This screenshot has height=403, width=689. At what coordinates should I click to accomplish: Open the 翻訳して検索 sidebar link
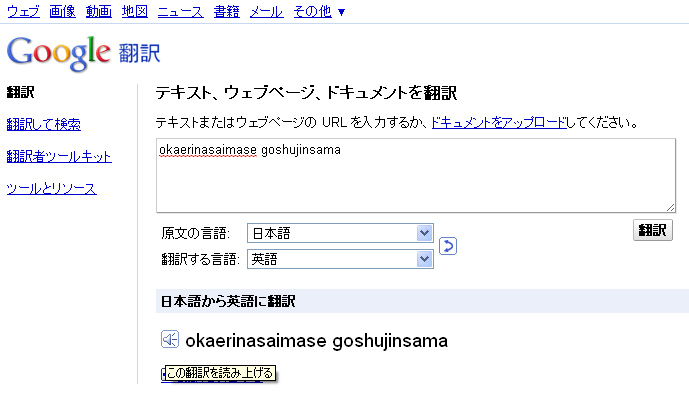[44, 124]
